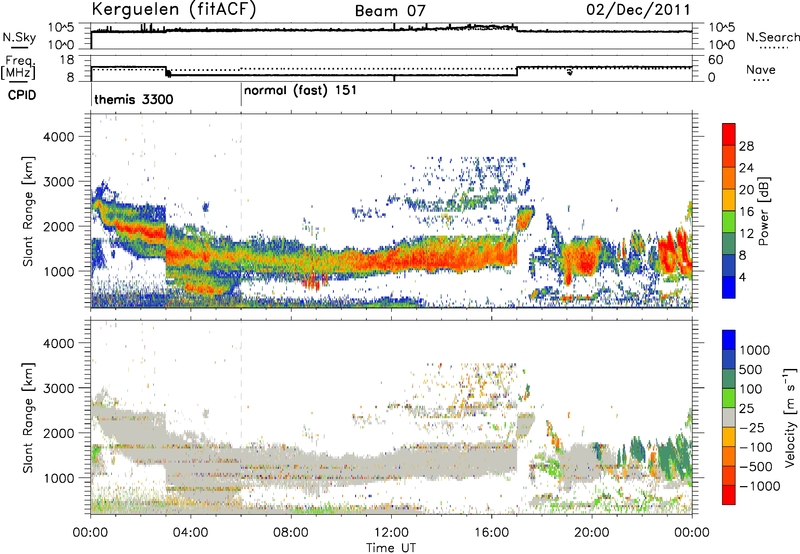
Task: Click the '28' power colorbar value
Action: click(x=746, y=146)
